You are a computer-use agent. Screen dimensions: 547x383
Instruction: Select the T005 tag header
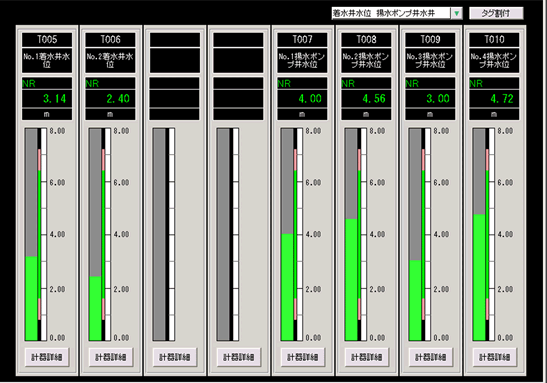point(47,40)
